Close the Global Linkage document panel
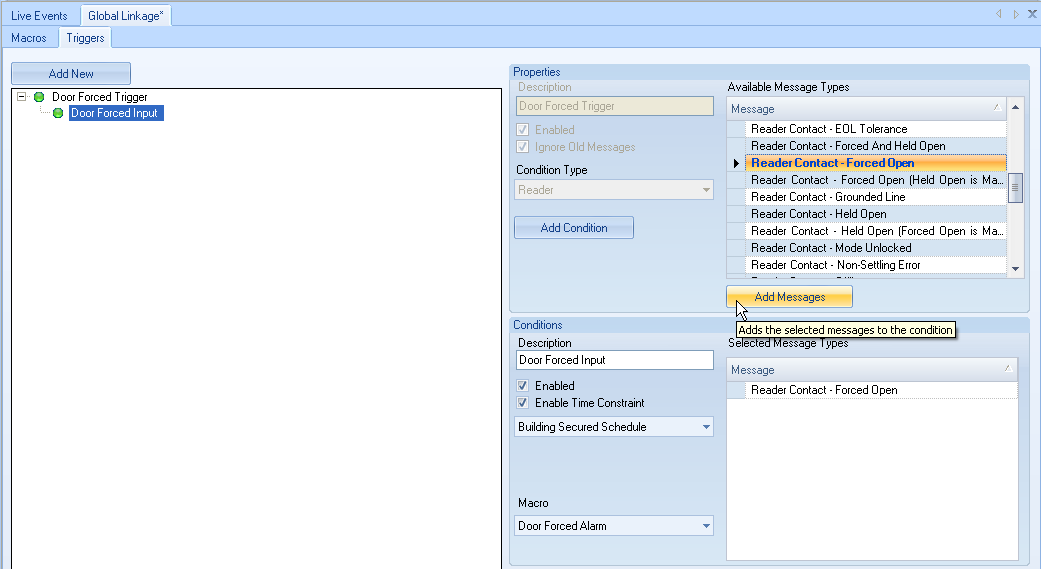 coord(1031,14)
